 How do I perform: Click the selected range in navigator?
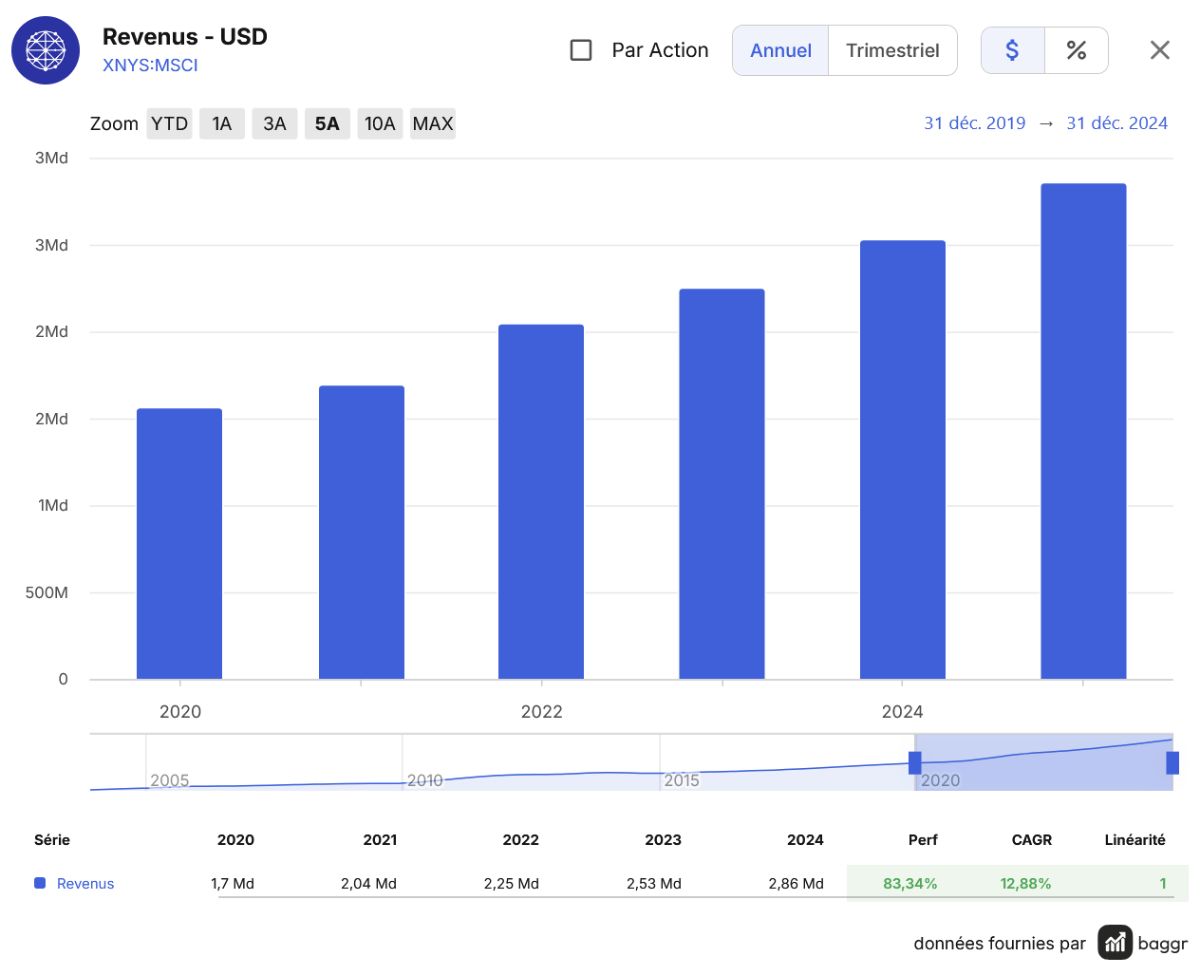click(1044, 762)
